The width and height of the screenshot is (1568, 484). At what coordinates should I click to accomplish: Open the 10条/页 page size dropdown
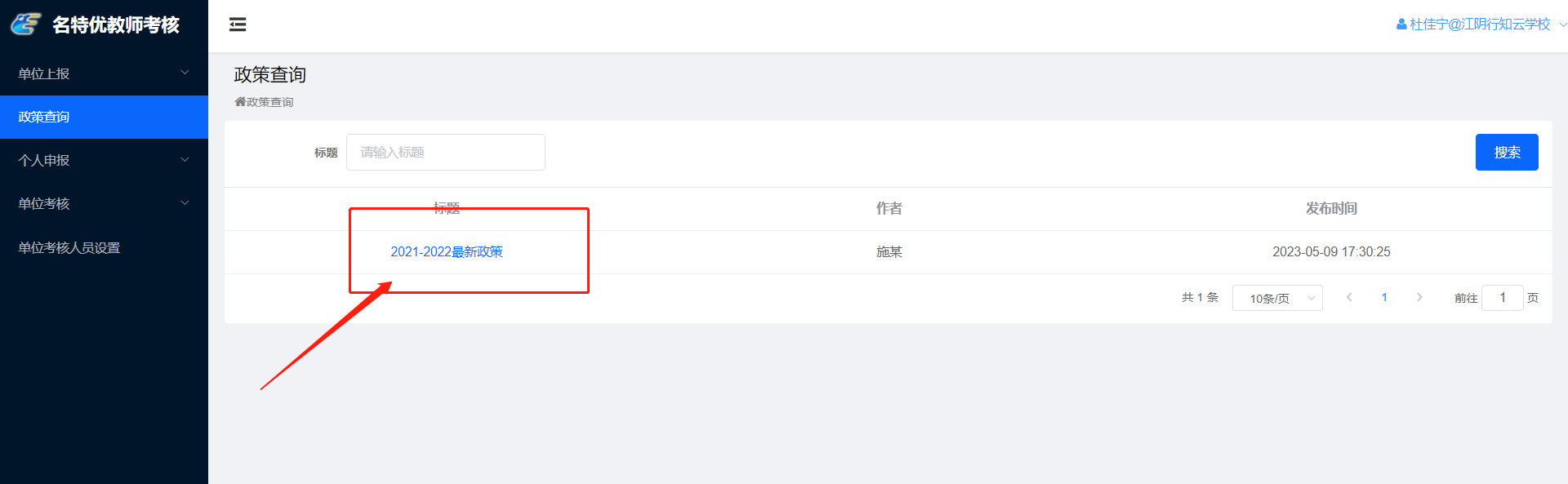[x=1277, y=298]
